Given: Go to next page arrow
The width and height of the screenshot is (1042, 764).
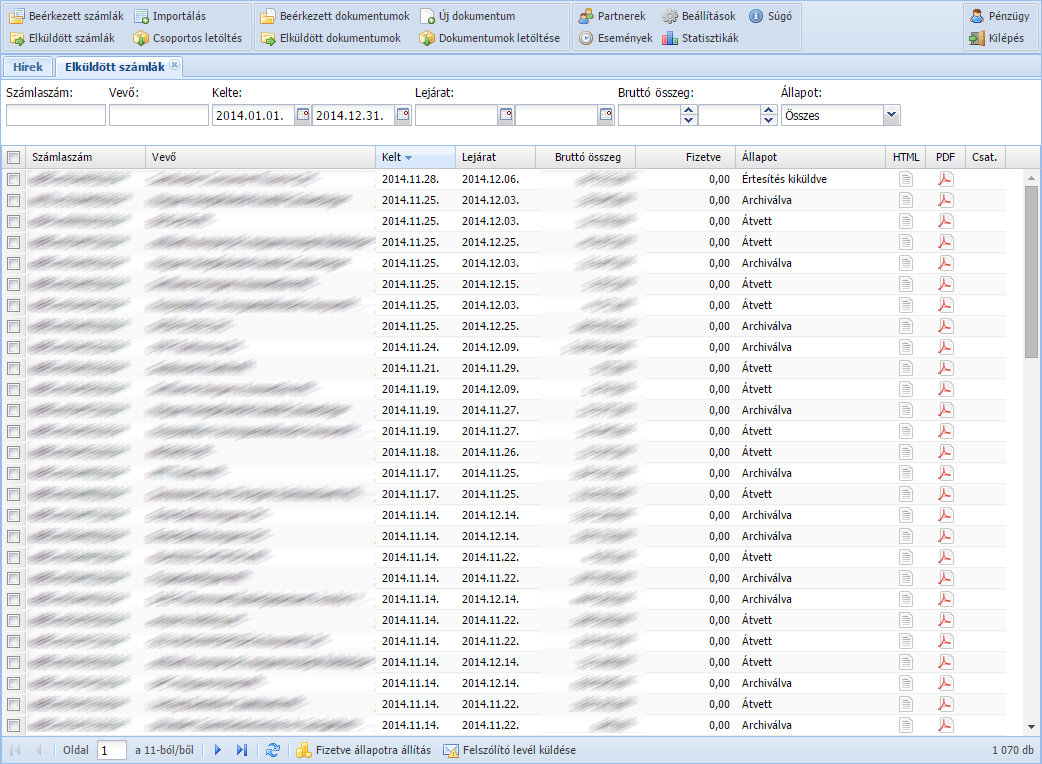Looking at the screenshot, I should click(x=218, y=750).
